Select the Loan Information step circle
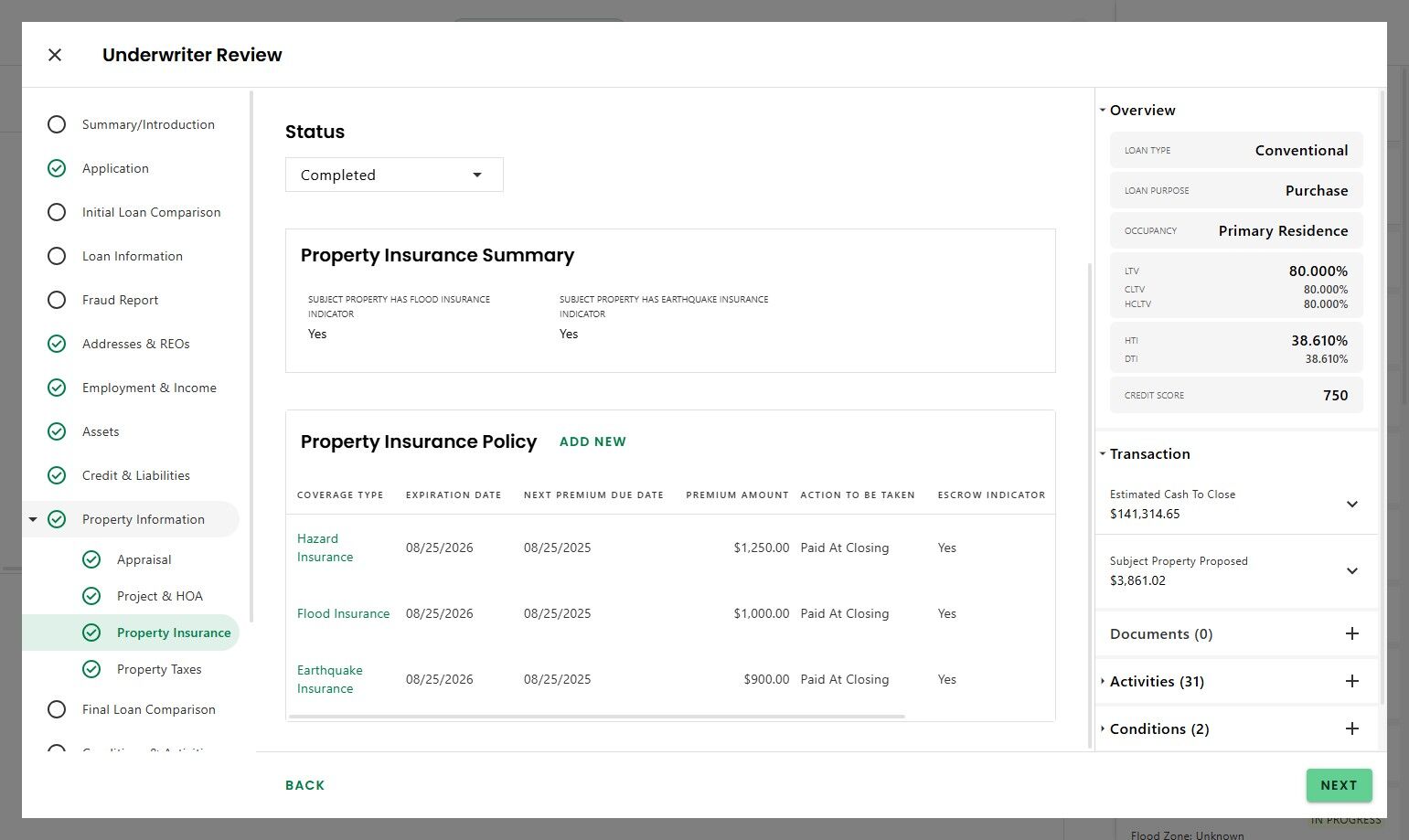This screenshot has width=1409, height=840. 57,256
